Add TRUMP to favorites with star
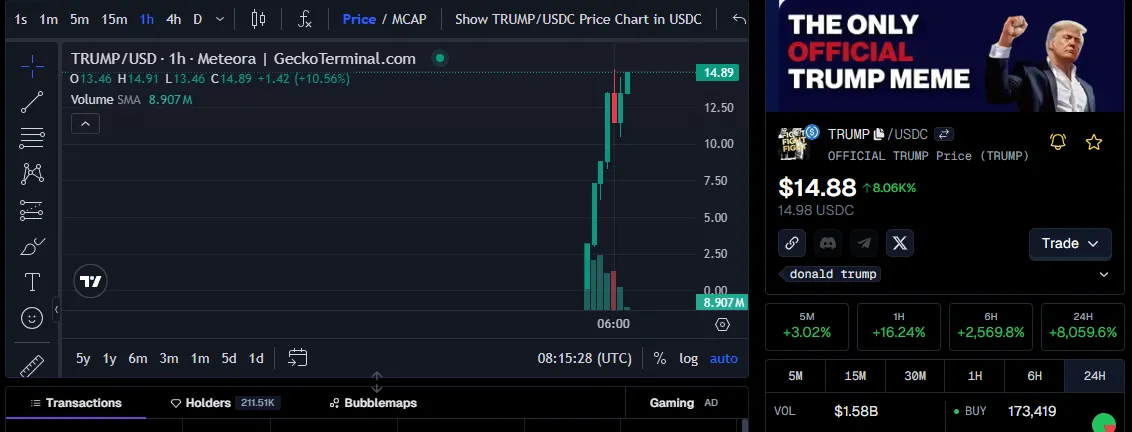 (1094, 142)
